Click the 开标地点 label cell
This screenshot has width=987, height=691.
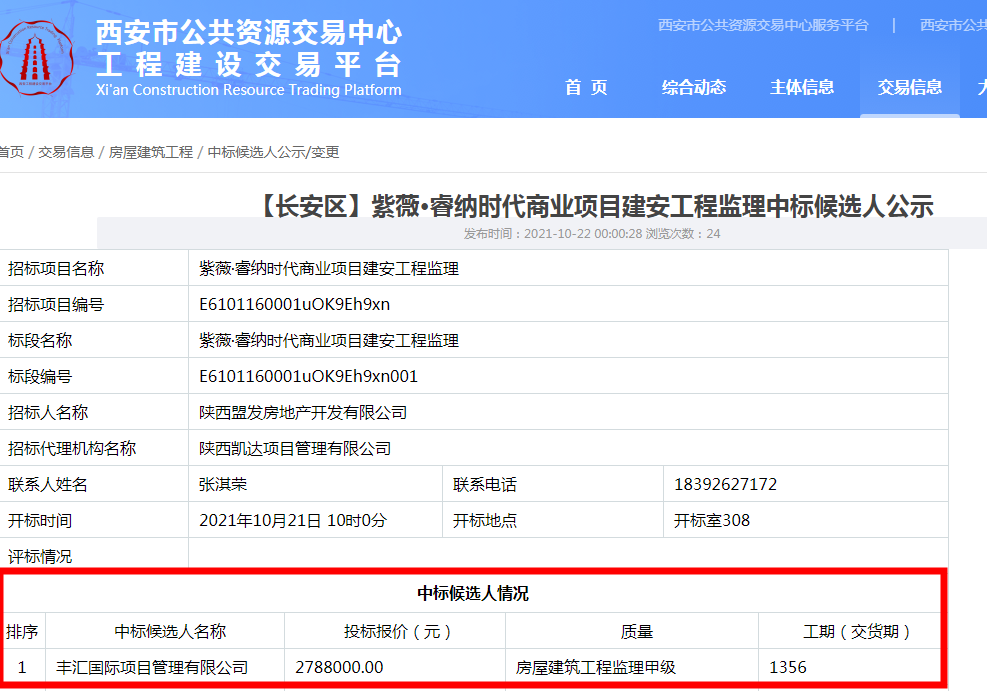click(553, 520)
